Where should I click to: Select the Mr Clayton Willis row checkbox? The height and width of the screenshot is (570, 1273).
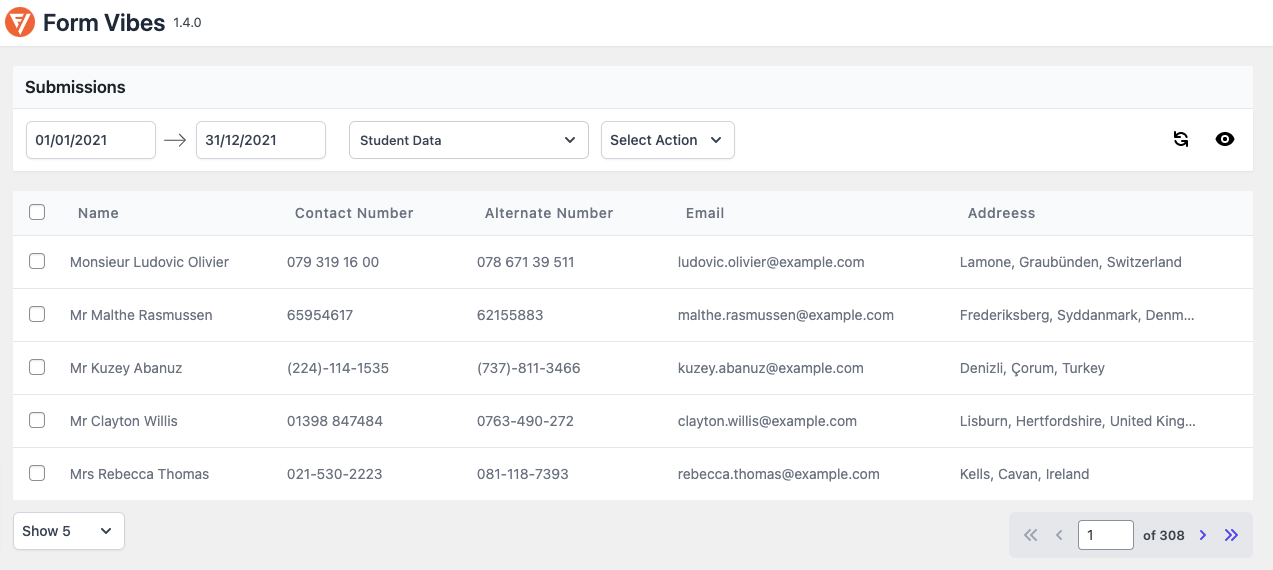coord(37,420)
